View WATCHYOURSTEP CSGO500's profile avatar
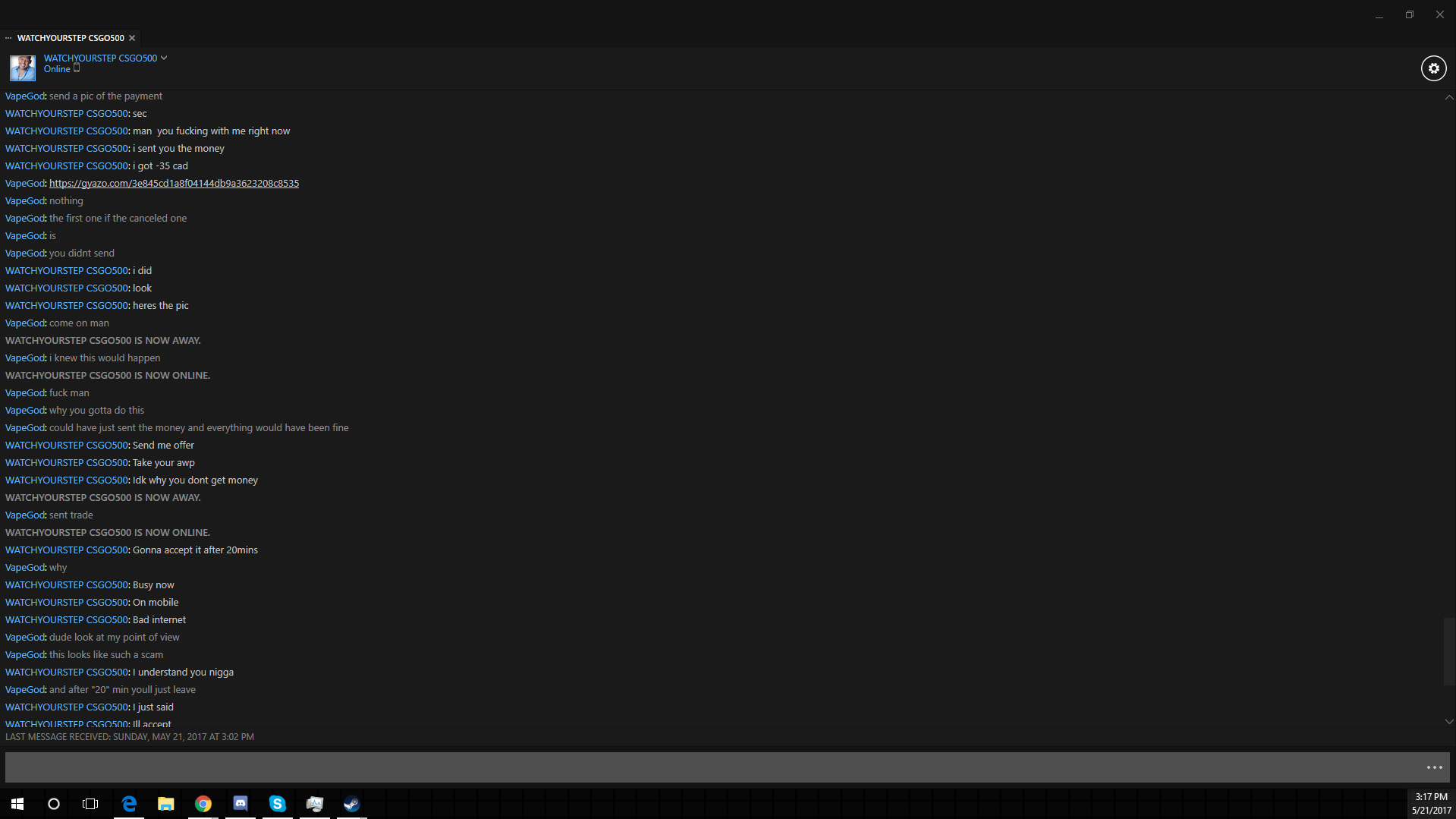This screenshot has width=1456, height=819. click(x=23, y=68)
